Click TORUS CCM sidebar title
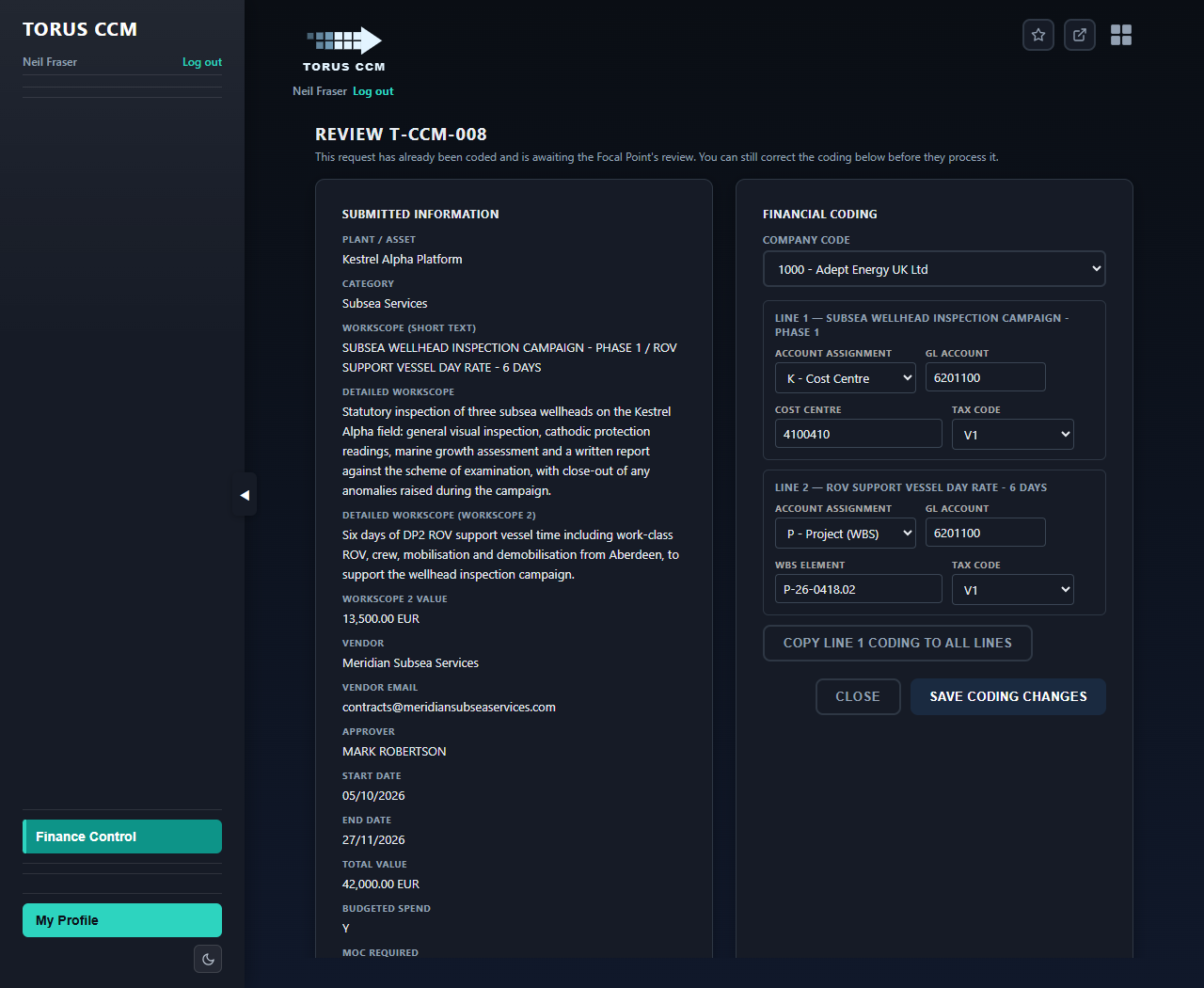 coord(80,29)
